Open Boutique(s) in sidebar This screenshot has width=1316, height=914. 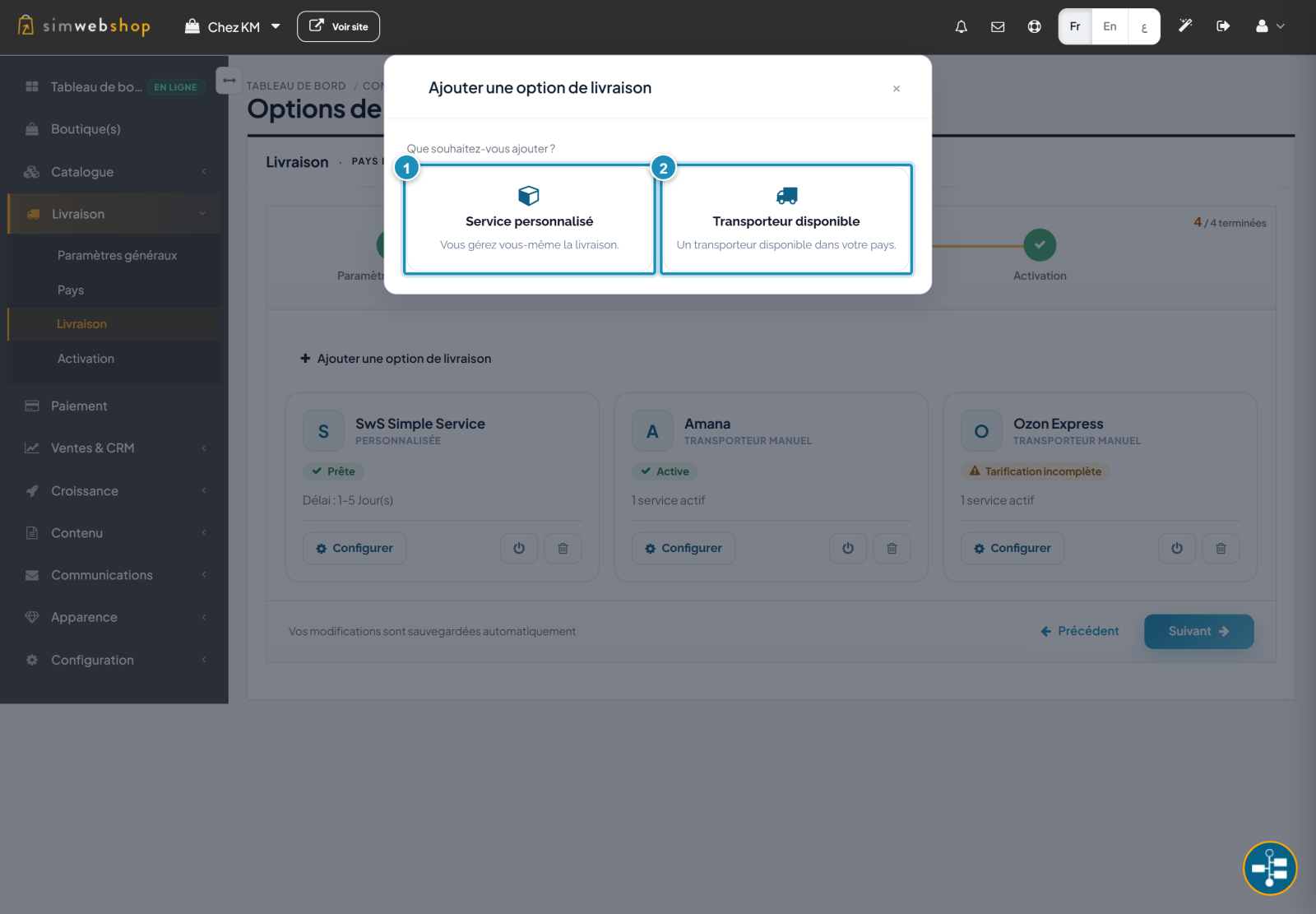(x=114, y=129)
